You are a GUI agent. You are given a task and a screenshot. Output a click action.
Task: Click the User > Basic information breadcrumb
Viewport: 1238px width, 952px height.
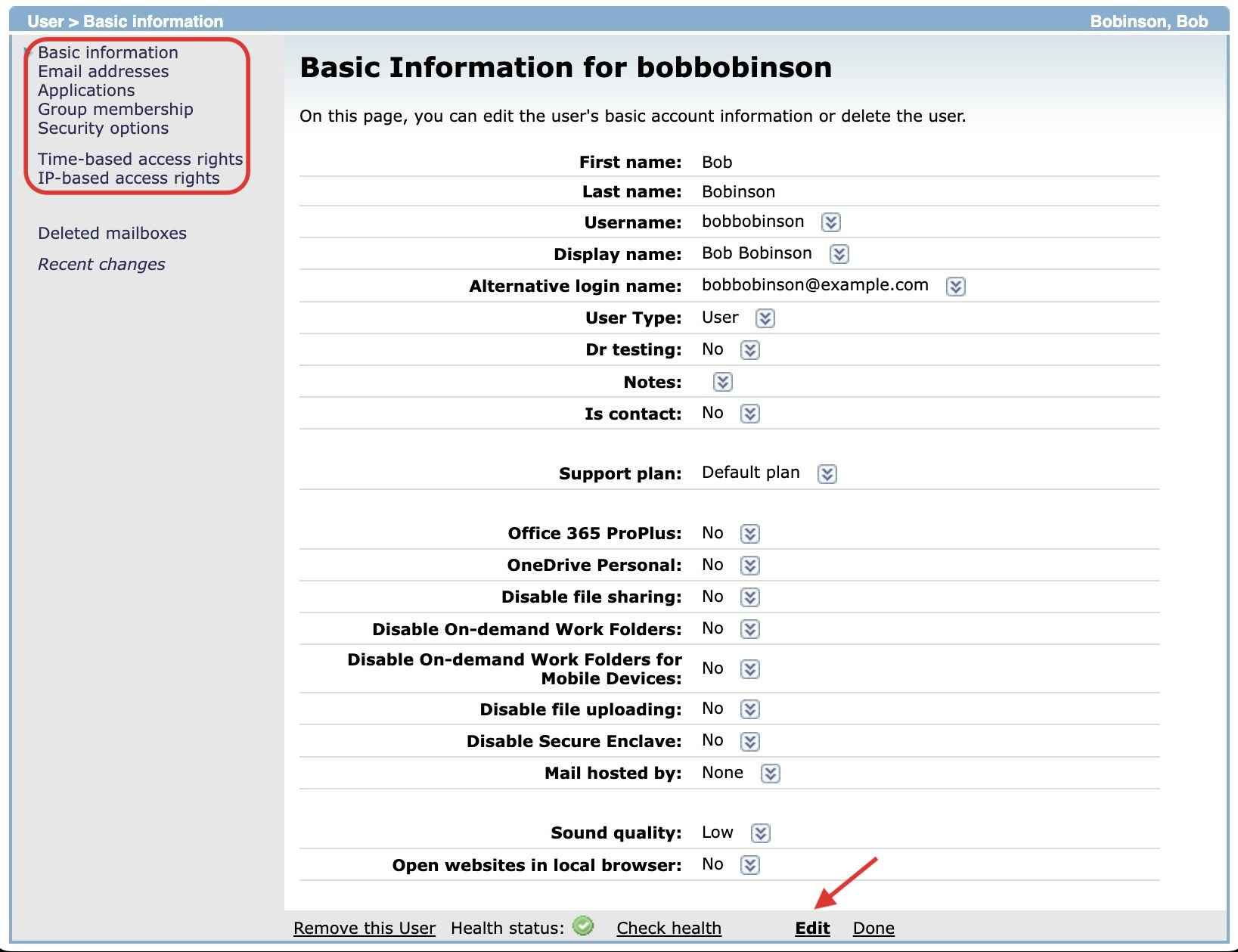tap(126, 21)
